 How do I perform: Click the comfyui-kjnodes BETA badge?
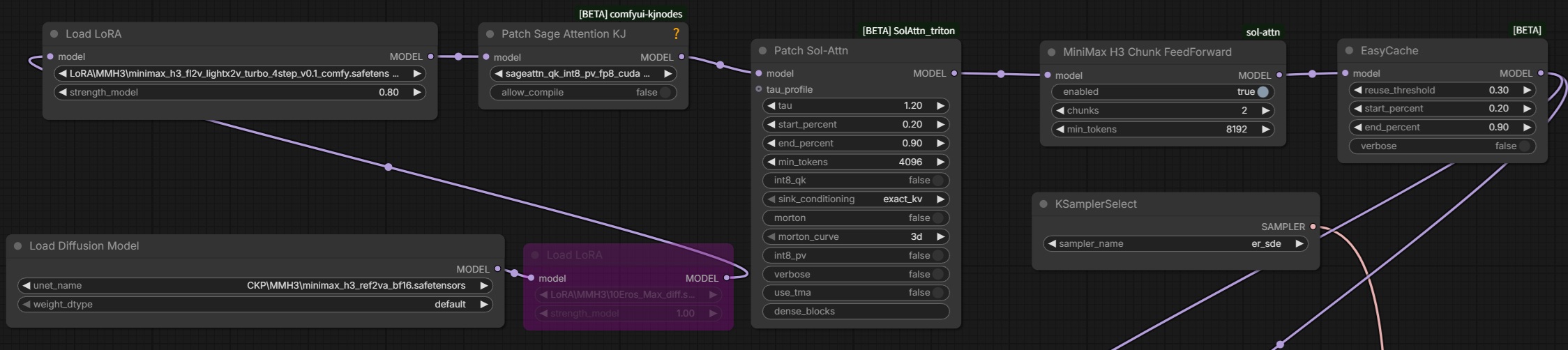pyautogui.click(x=631, y=14)
